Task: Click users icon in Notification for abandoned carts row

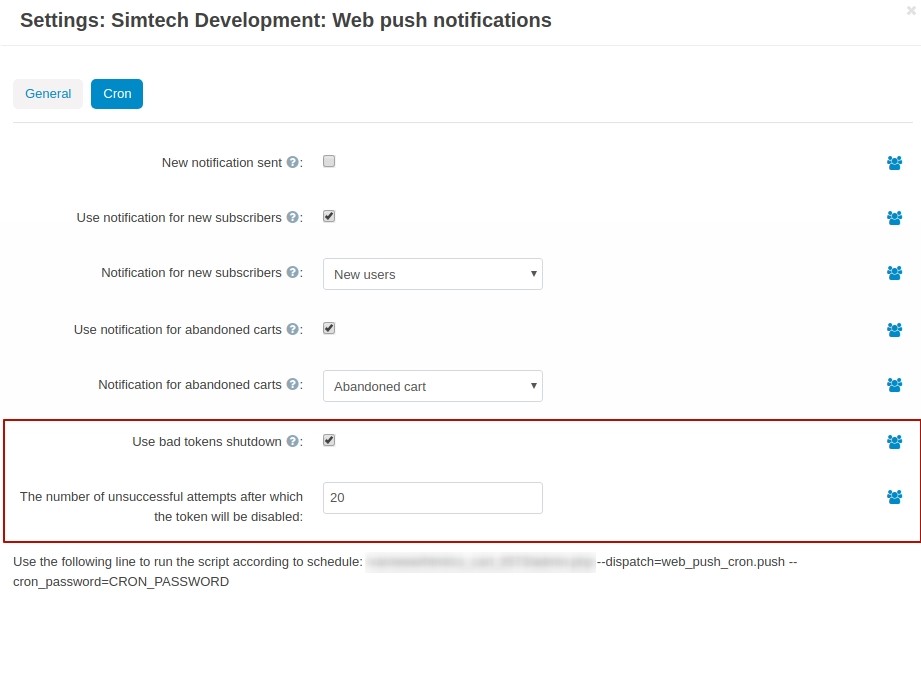Action: (895, 385)
